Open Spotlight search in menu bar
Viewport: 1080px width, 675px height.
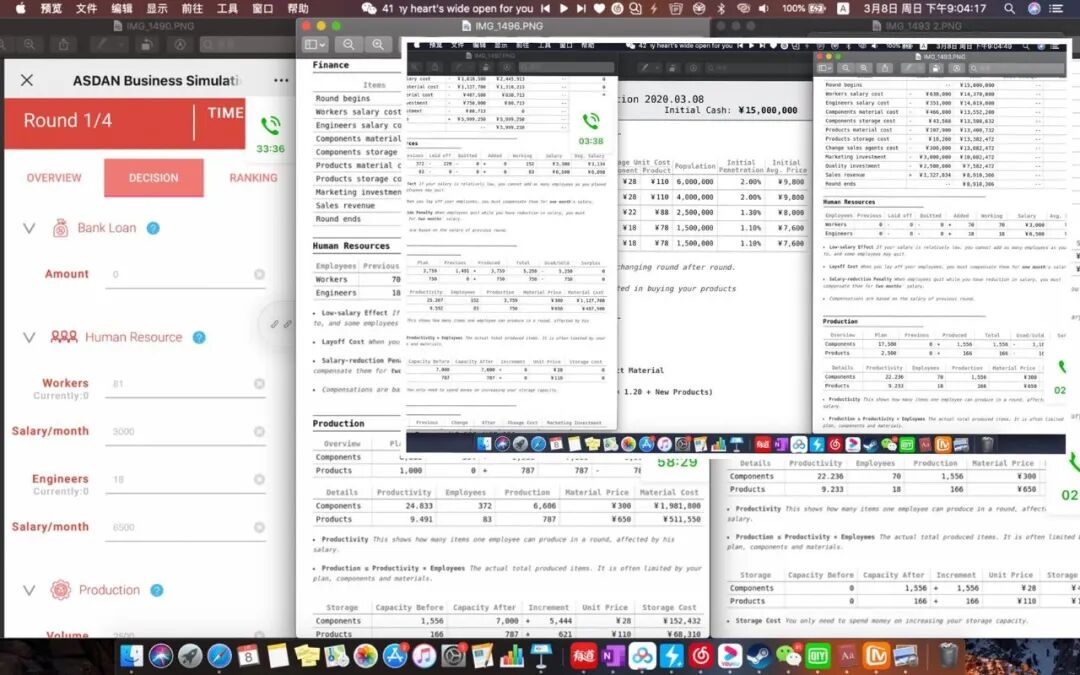tap(1009, 8)
